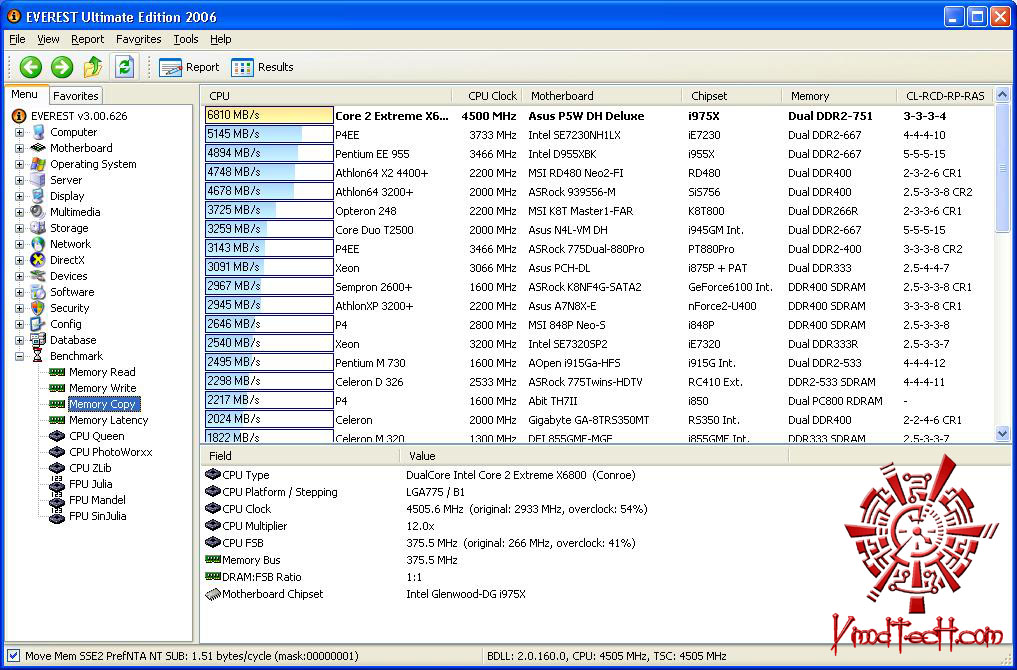Select the Computer icon in the tree

(x=38, y=132)
